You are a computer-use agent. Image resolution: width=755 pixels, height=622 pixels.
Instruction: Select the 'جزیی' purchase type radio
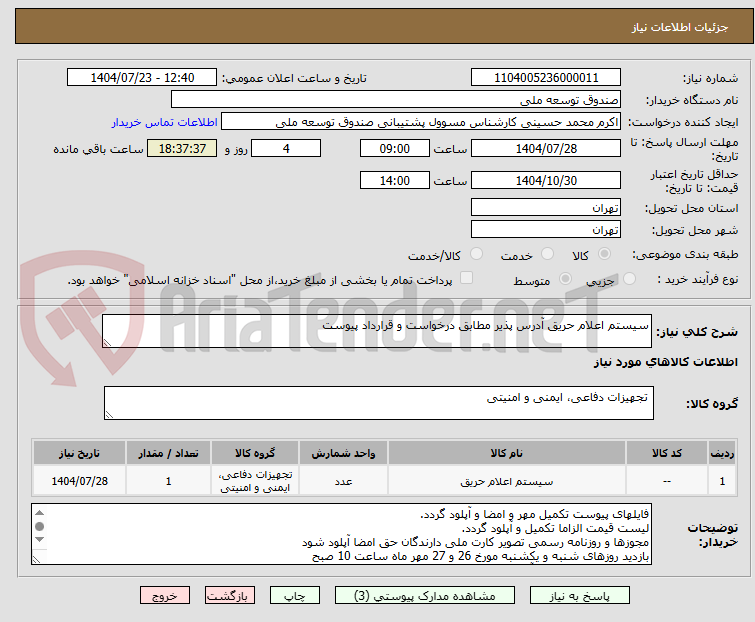[629, 279]
